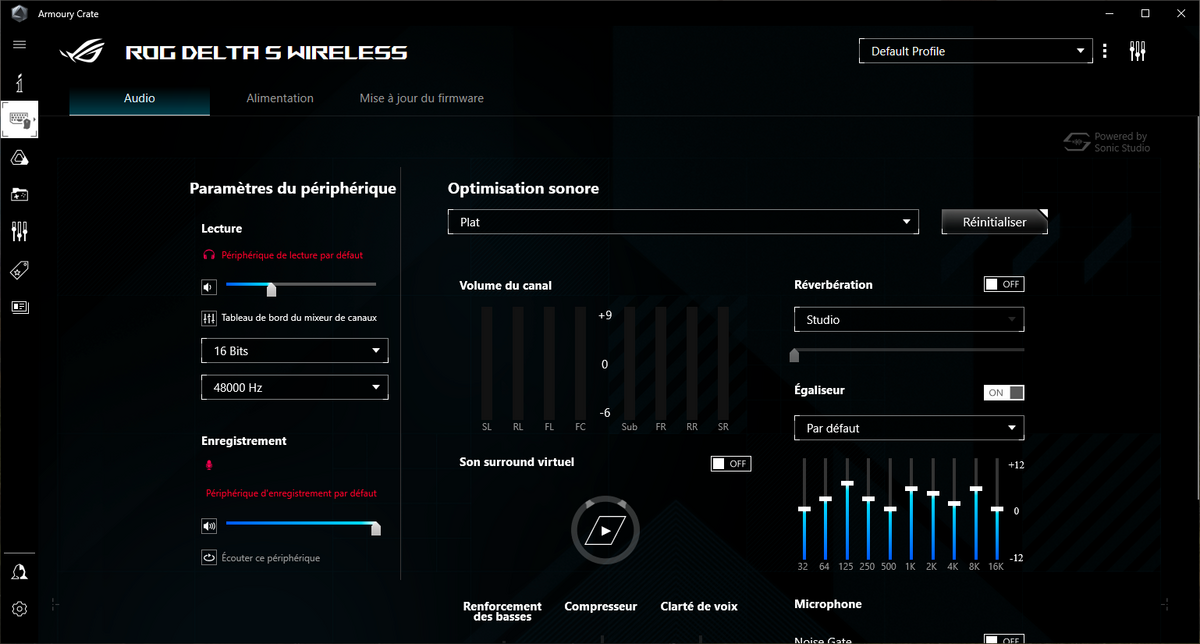
Task: Open Tableau de bord du mixeur de canaux
Action: tap(299, 318)
